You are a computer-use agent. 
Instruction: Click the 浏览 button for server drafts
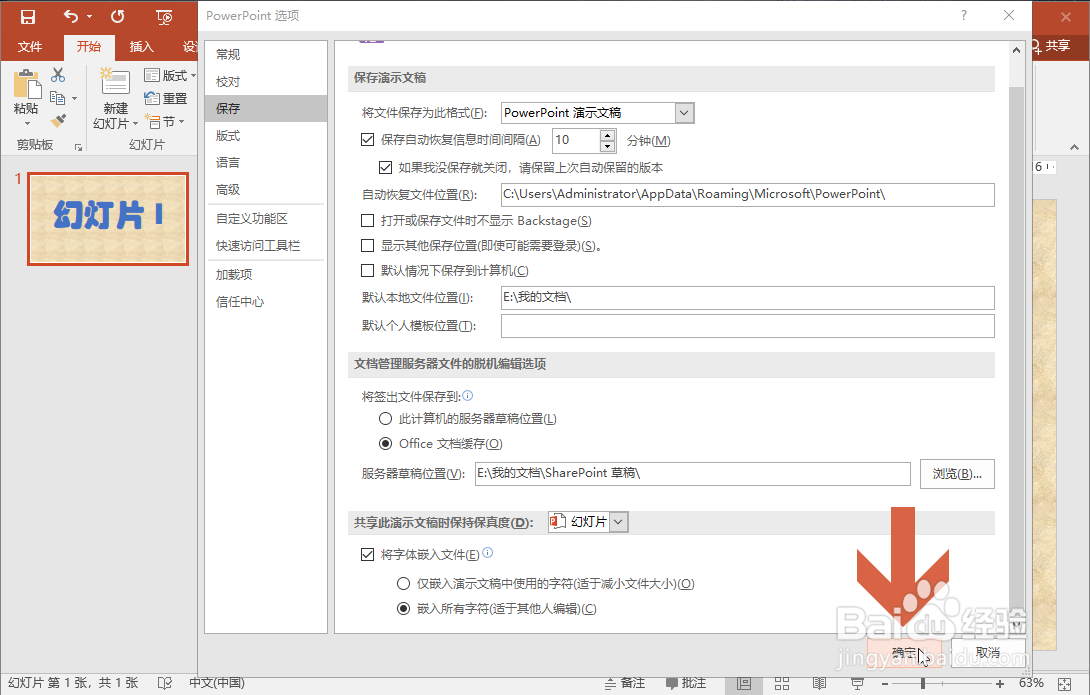(x=956, y=473)
